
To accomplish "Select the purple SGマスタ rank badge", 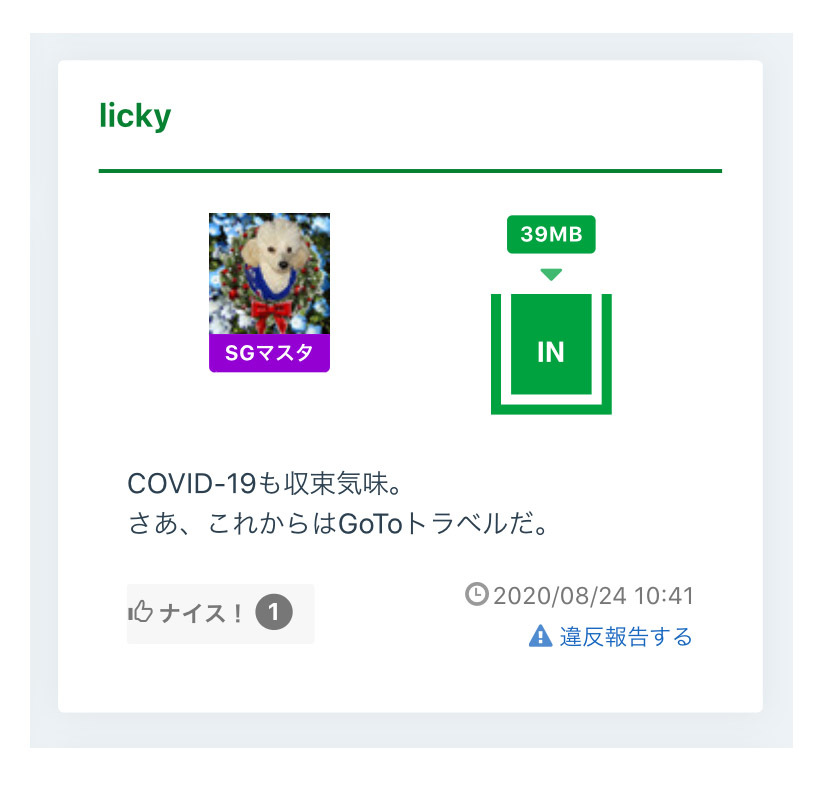I will tap(269, 353).
